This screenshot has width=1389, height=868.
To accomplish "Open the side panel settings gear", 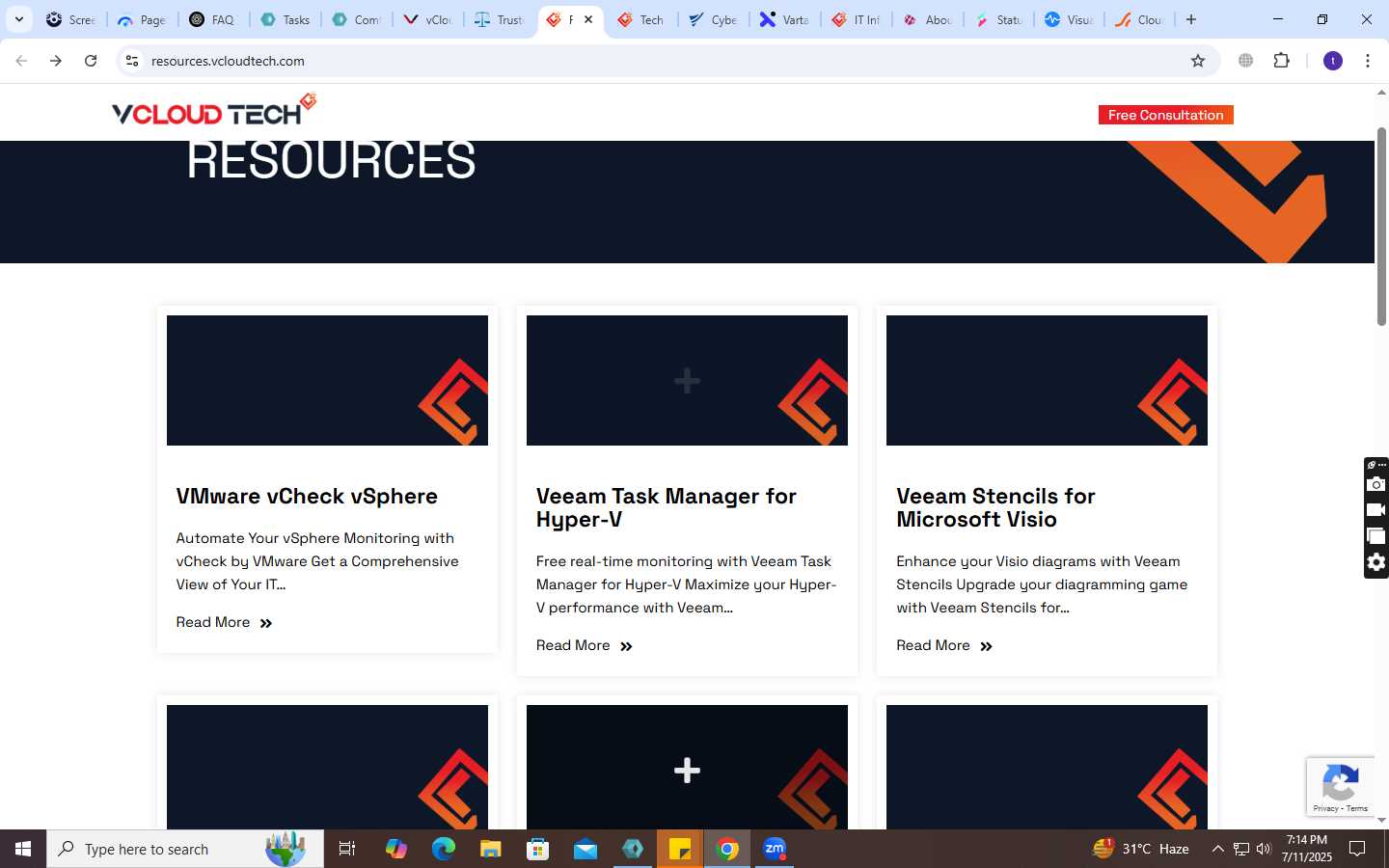I will pyautogui.click(x=1376, y=562).
